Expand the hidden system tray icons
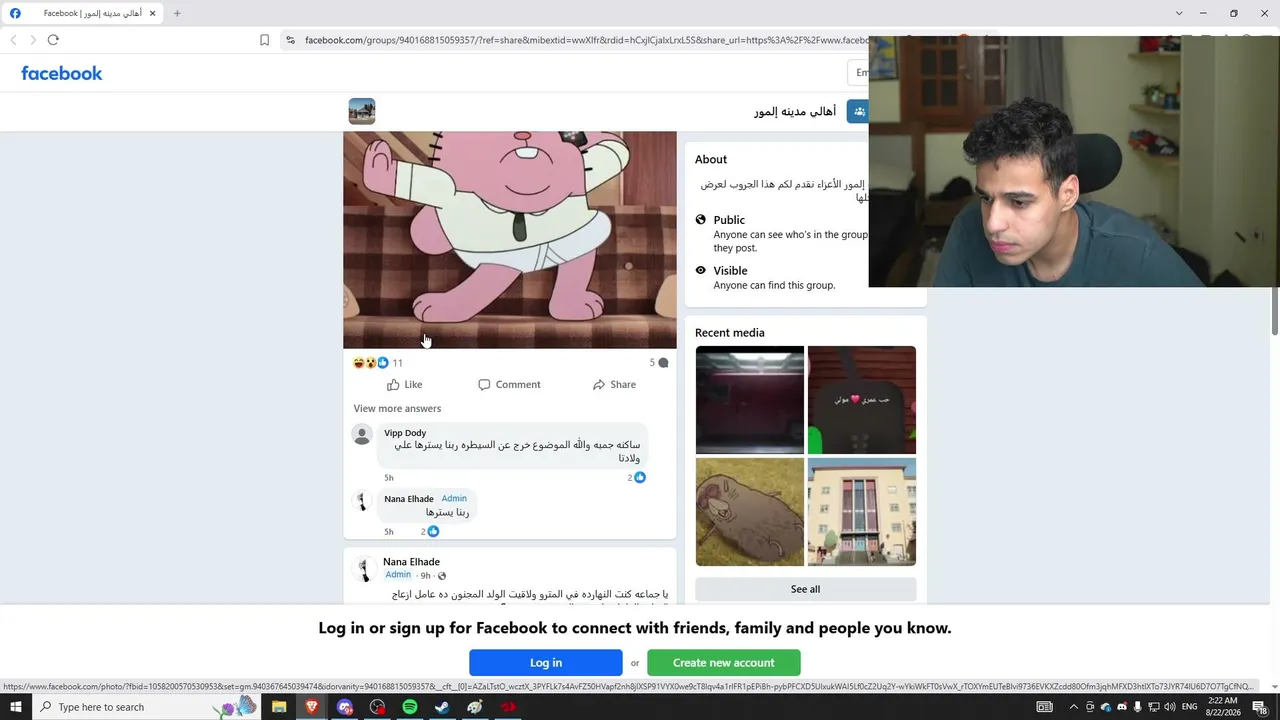 tap(1074, 707)
